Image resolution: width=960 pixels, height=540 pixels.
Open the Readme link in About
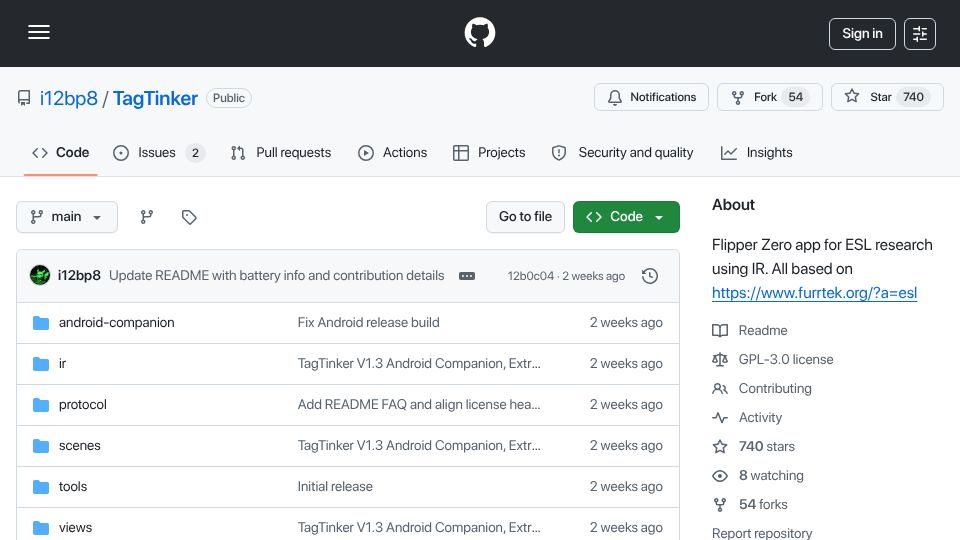click(763, 331)
